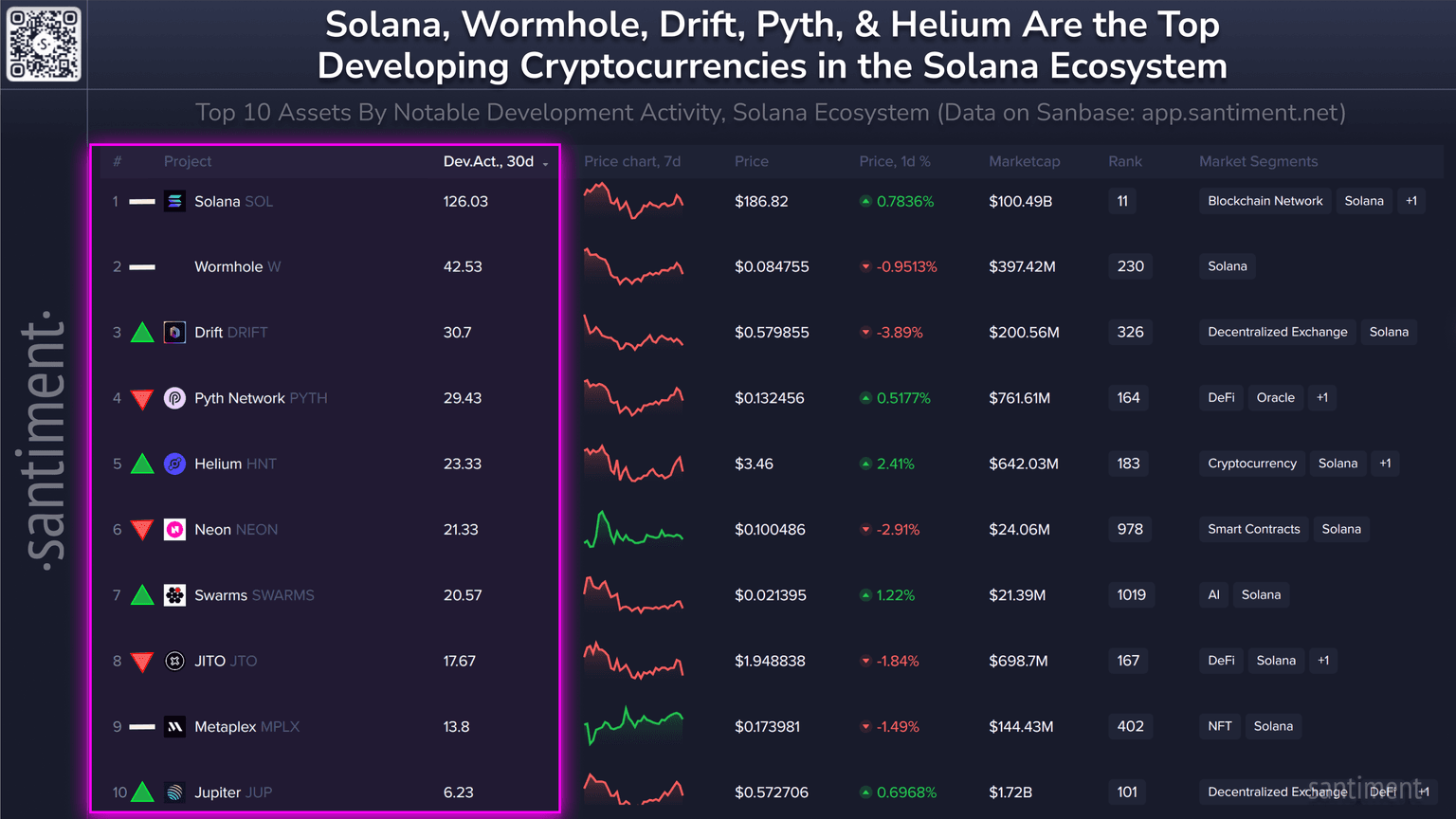The image size is (1456, 819).
Task: Click the Price, 1d % column header
Action: [x=894, y=161]
